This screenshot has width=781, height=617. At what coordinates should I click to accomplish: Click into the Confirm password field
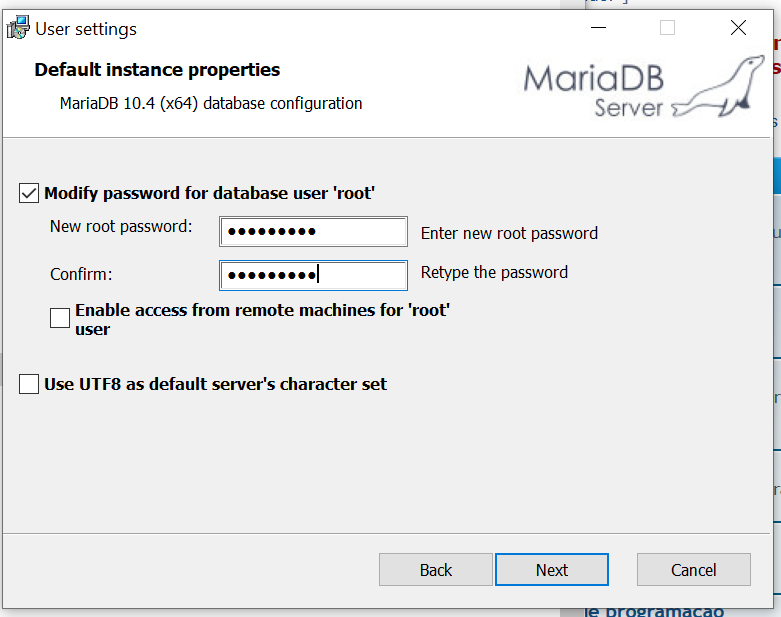pyautogui.click(x=313, y=275)
